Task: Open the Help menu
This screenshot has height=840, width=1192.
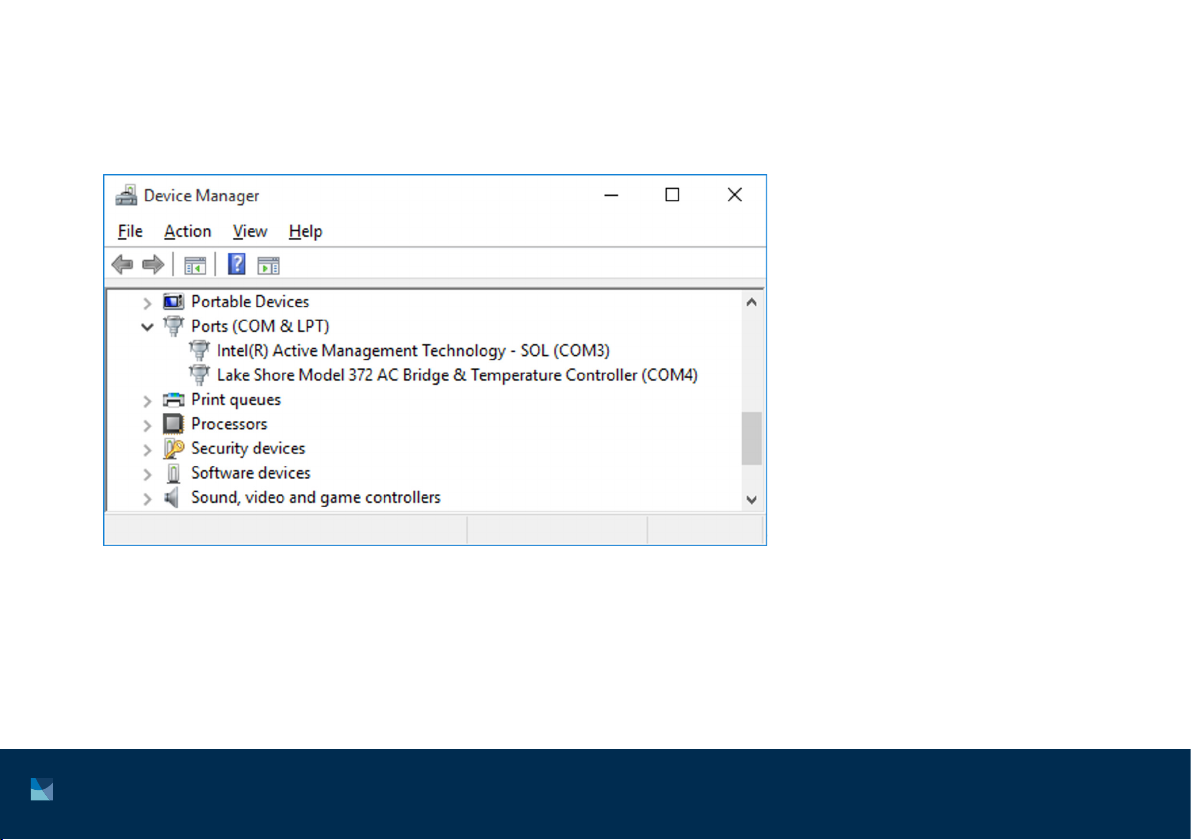Action: pyautogui.click(x=305, y=232)
